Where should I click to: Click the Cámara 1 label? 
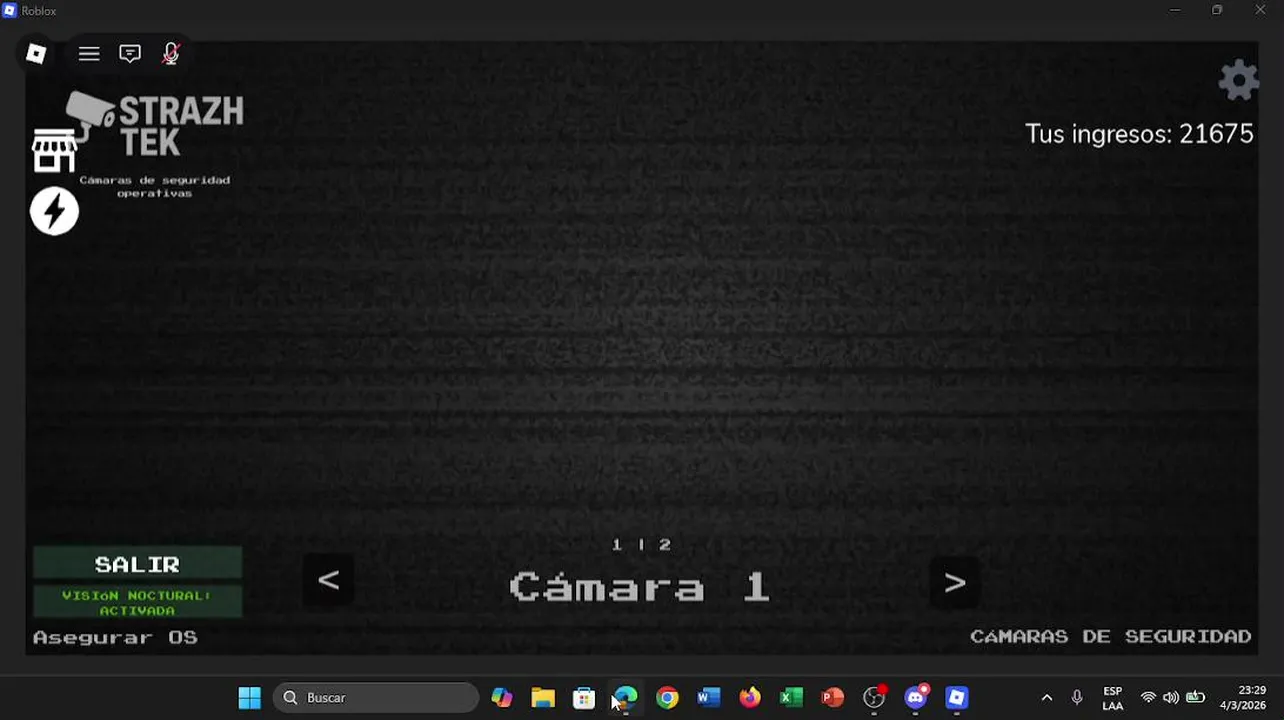(640, 587)
